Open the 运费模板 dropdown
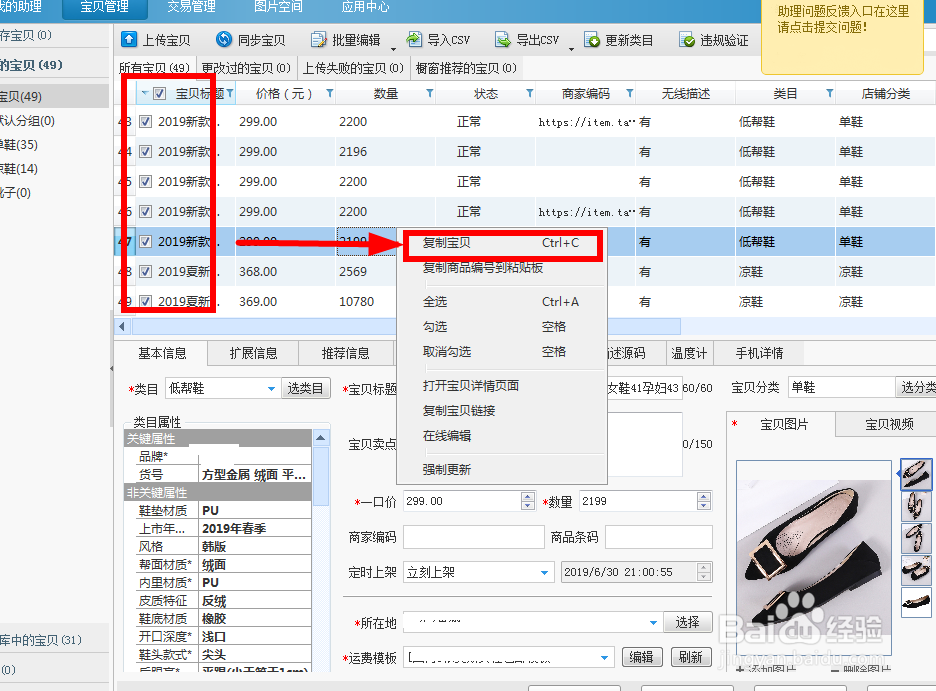This screenshot has width=936, height=691. point(508,658)
